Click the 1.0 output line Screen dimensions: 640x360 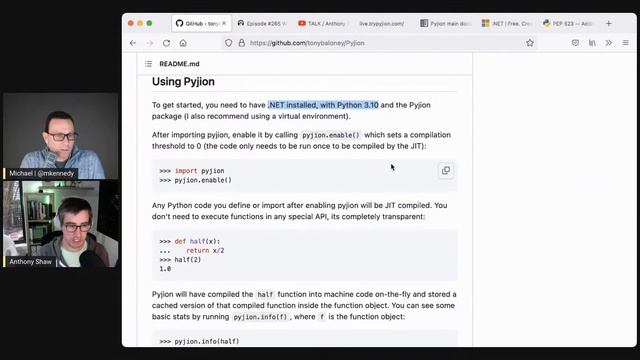point(165,269)
